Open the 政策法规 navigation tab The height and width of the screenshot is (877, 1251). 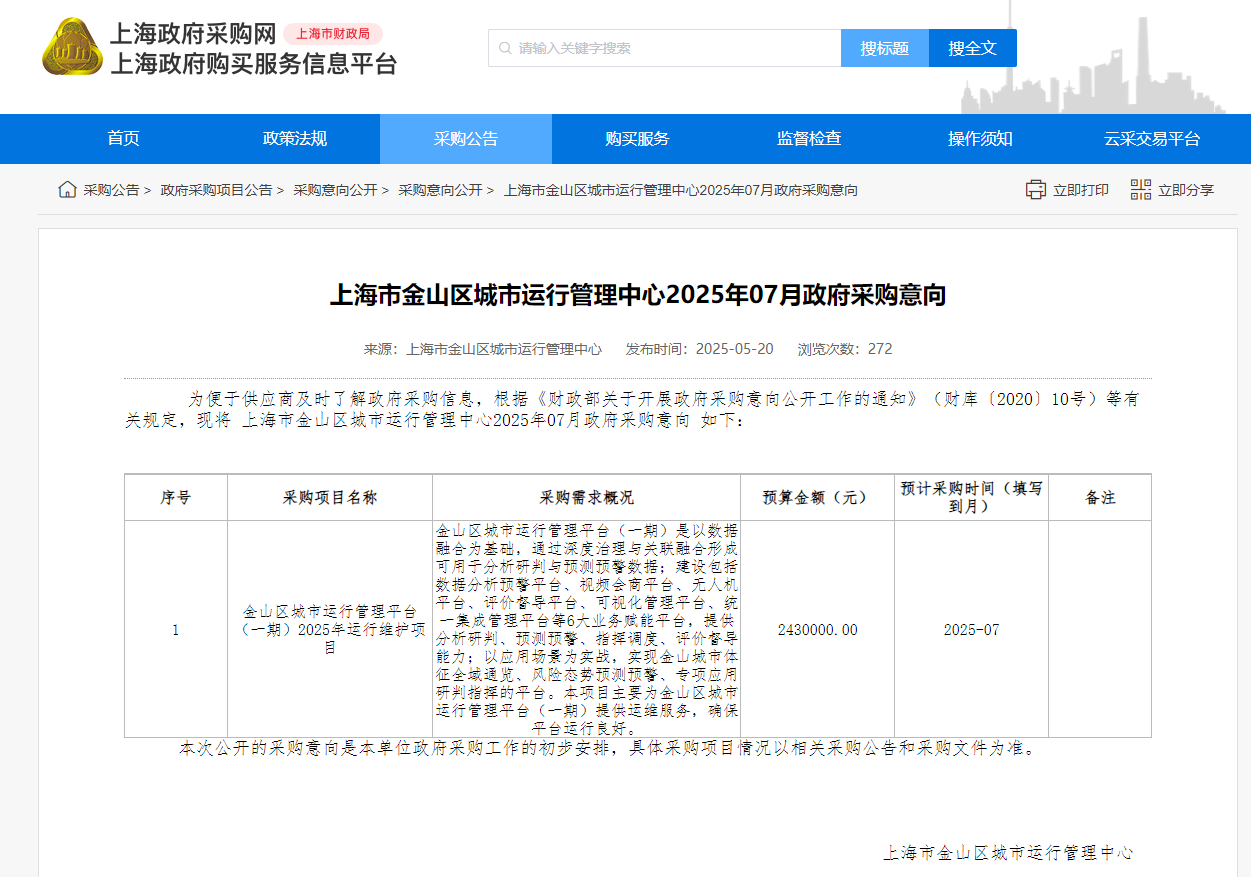(x=294, y=139)
